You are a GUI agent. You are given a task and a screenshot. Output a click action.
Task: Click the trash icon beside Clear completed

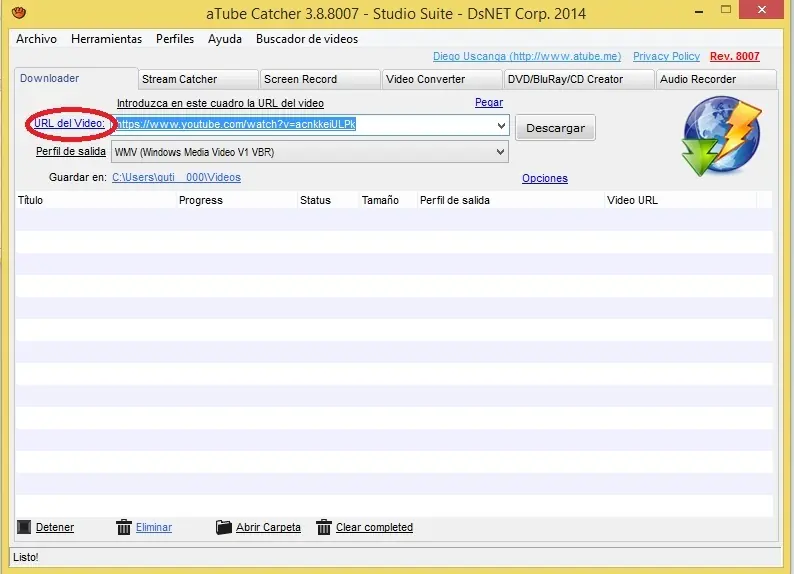[x=324, y=527]
